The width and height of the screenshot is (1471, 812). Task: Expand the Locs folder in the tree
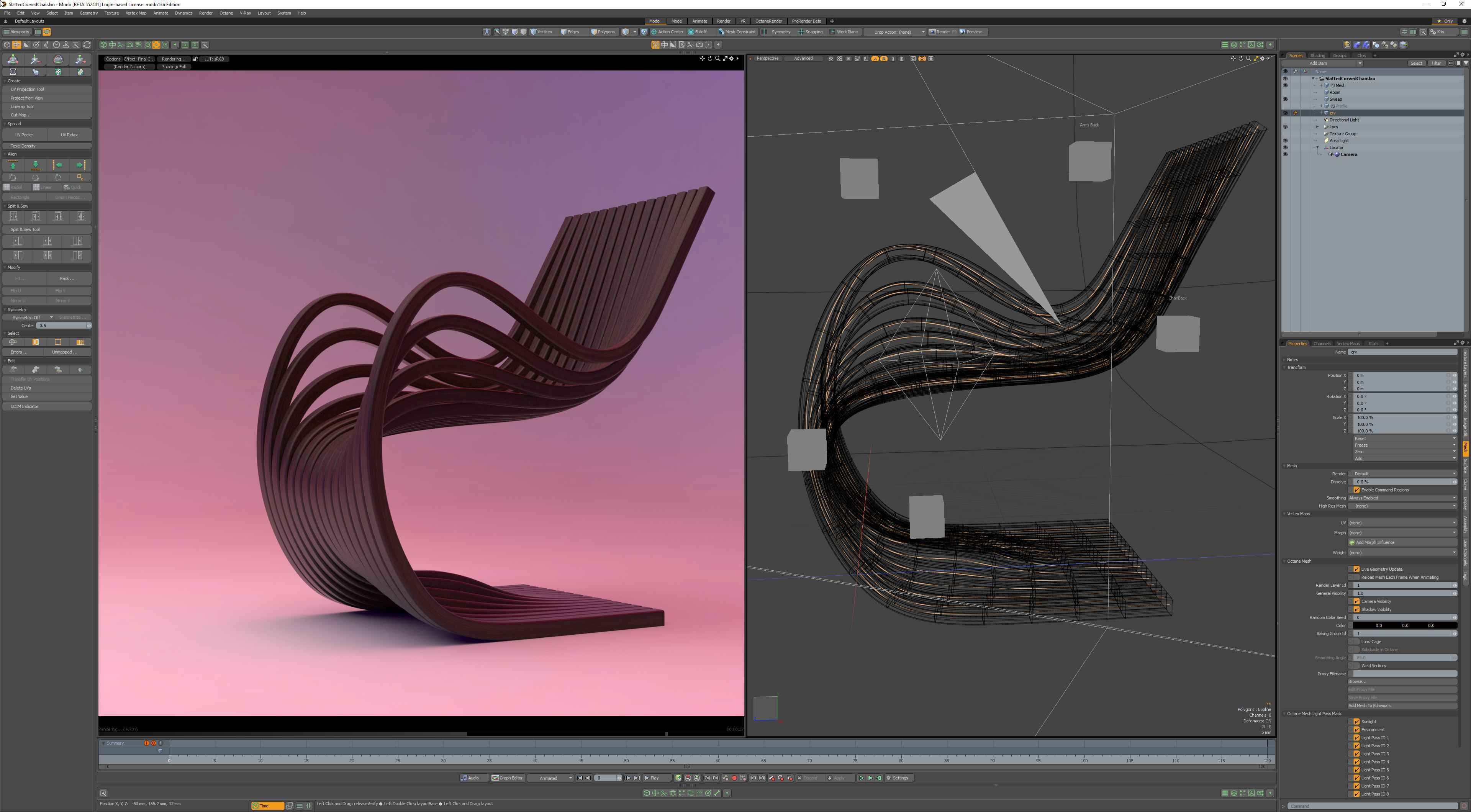(x=1317, y=127)
